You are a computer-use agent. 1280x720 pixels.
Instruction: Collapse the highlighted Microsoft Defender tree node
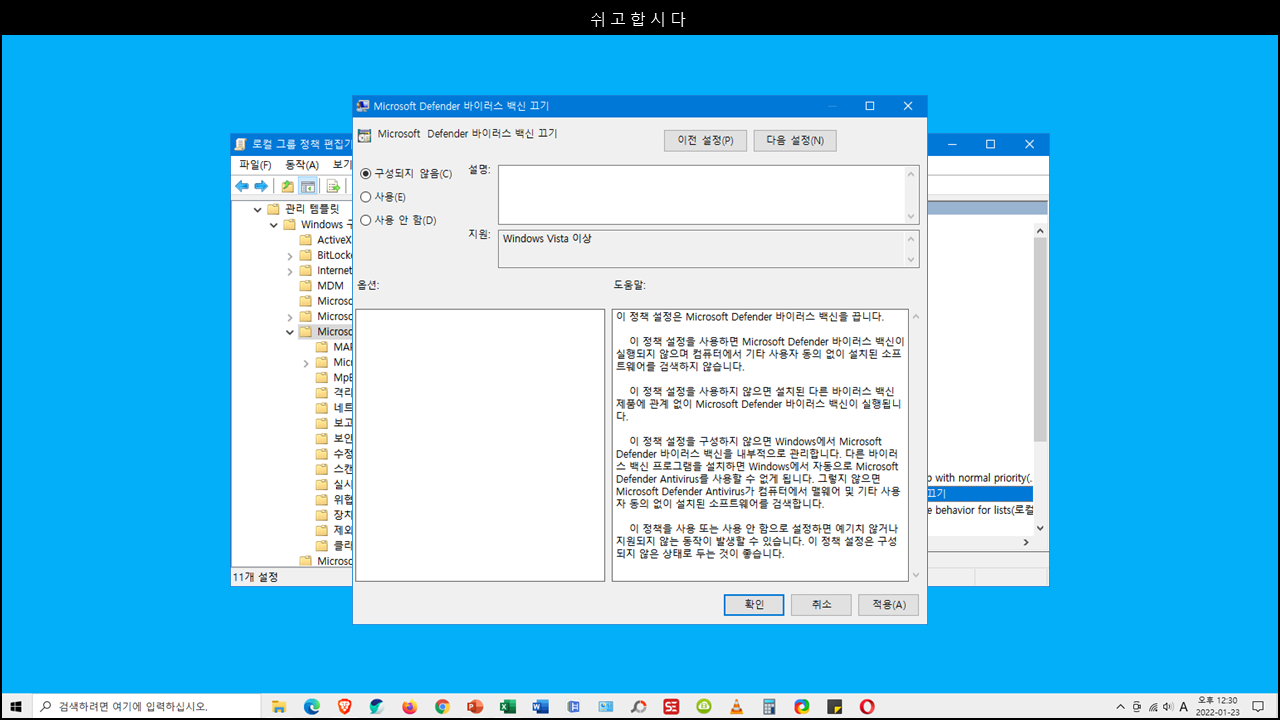point(290,332)
